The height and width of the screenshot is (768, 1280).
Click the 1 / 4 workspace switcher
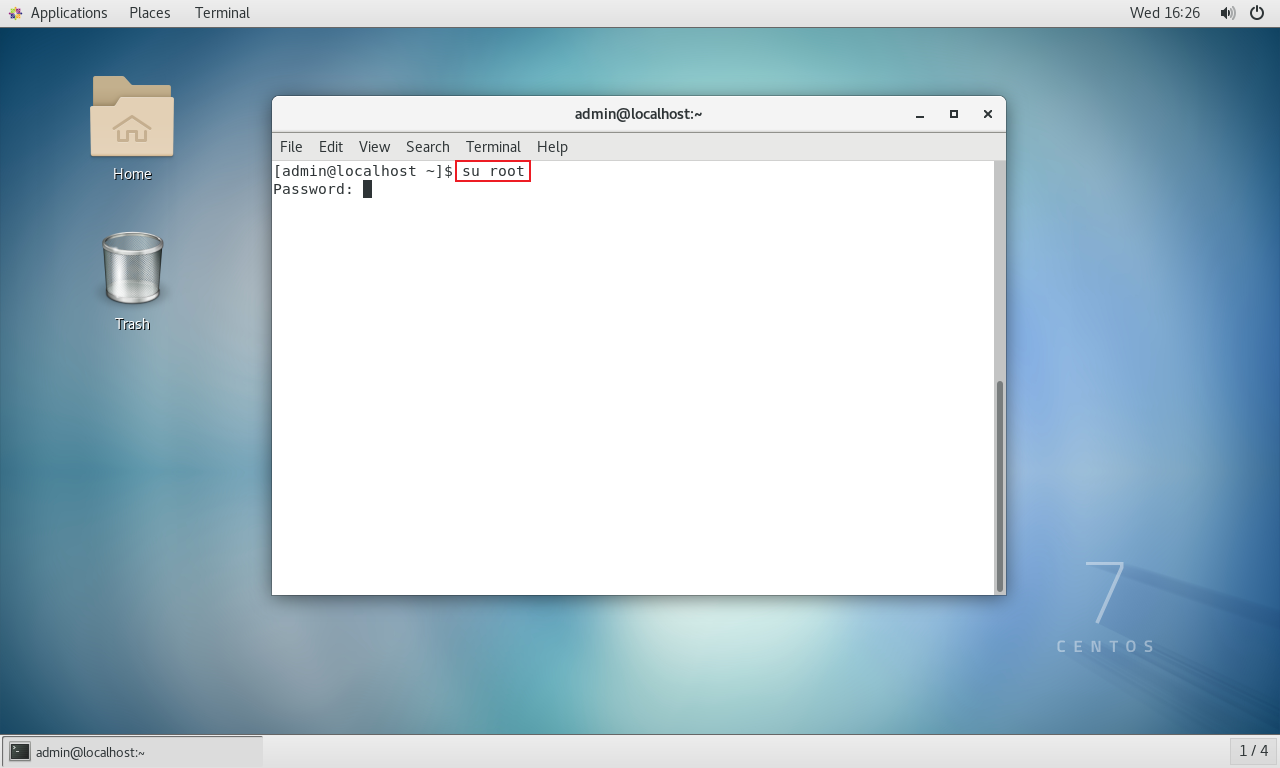pyautogui.click(x=1253, y=751)
